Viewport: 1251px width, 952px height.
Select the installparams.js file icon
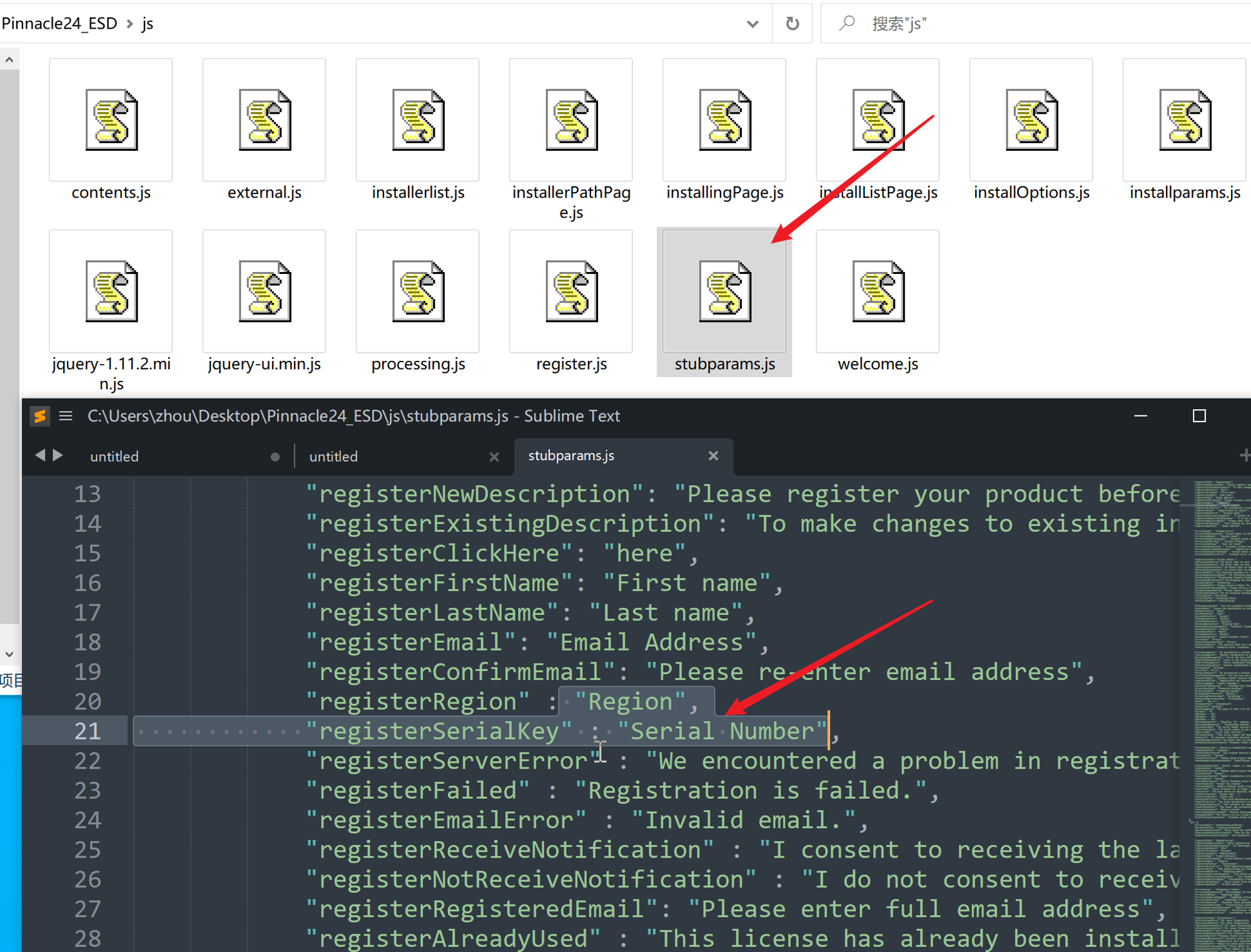pos(1185,120)
